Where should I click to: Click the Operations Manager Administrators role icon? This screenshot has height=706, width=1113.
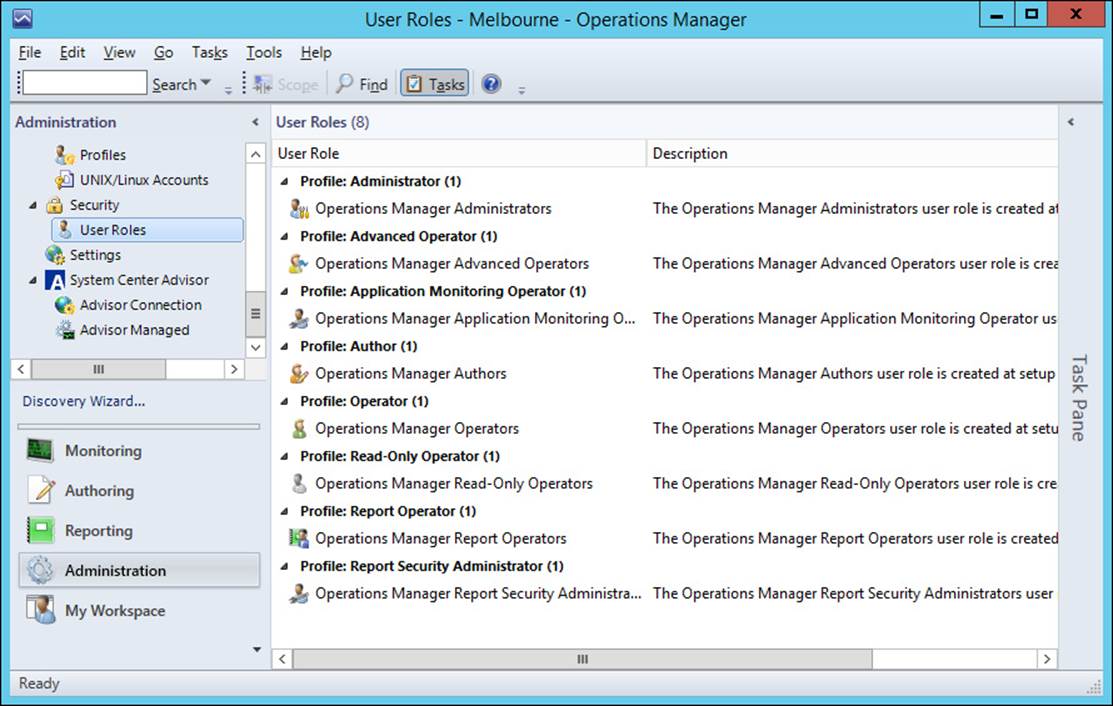(x=299, y=209)
